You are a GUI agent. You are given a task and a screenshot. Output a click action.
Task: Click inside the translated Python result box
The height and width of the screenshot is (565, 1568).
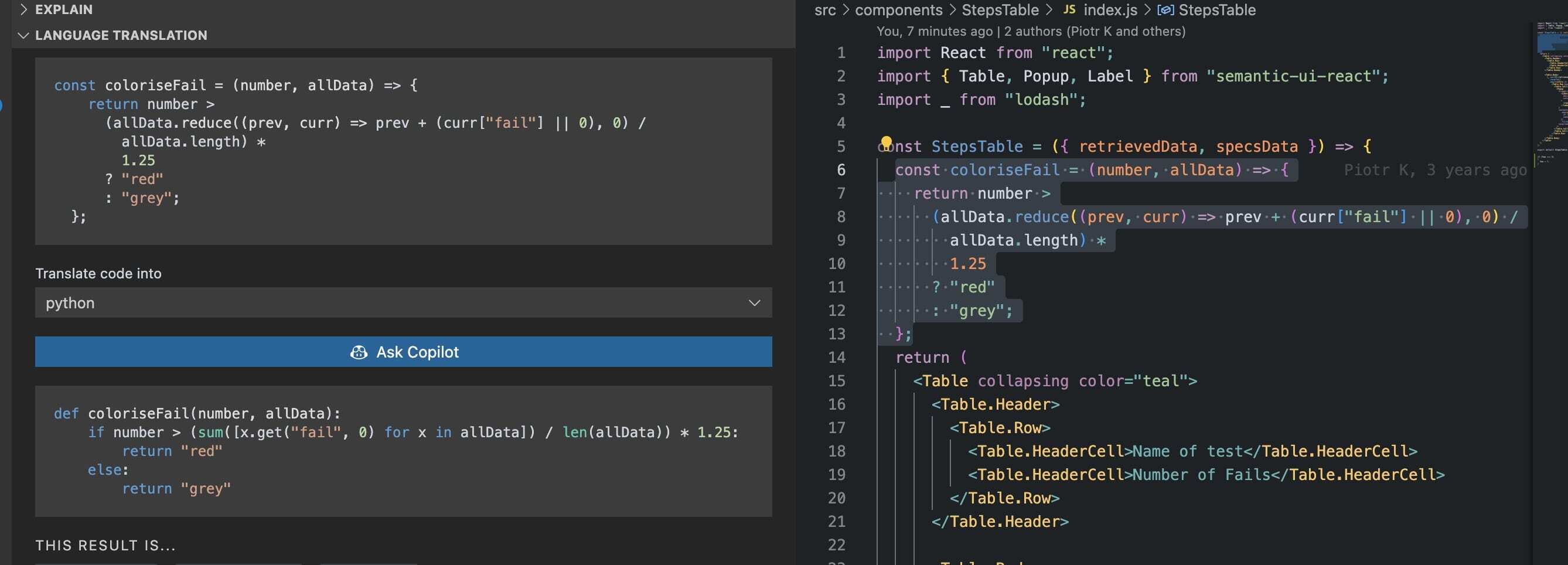tap(403, 451)
